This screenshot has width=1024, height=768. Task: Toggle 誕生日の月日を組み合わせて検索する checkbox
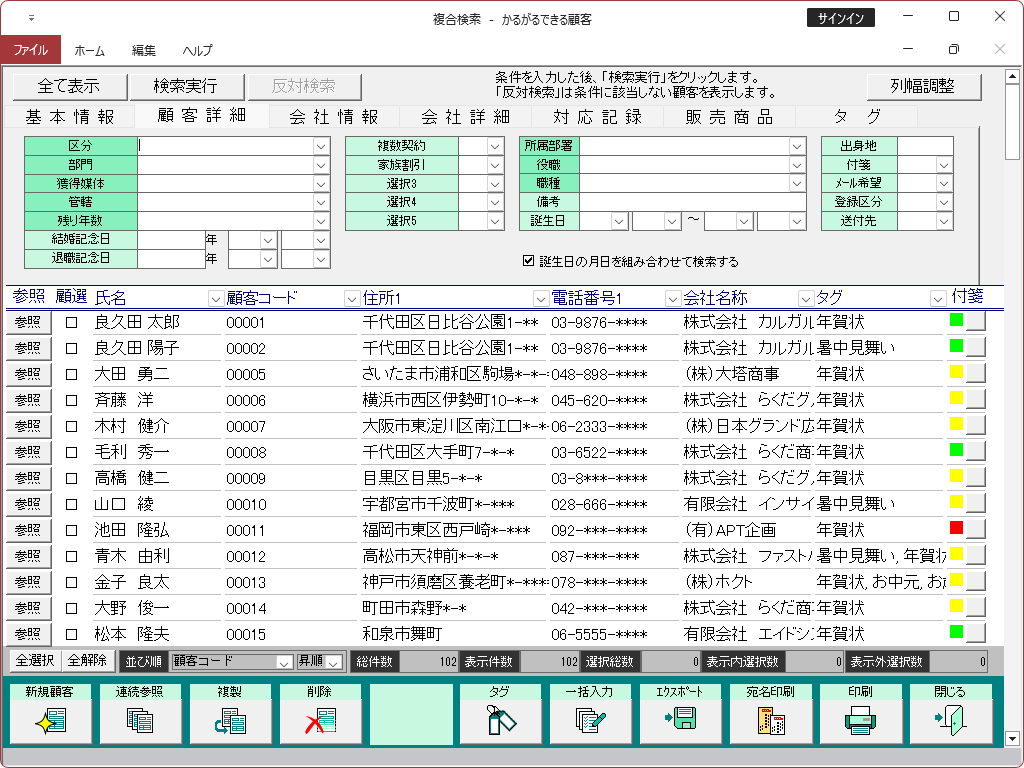coord(529,261)
